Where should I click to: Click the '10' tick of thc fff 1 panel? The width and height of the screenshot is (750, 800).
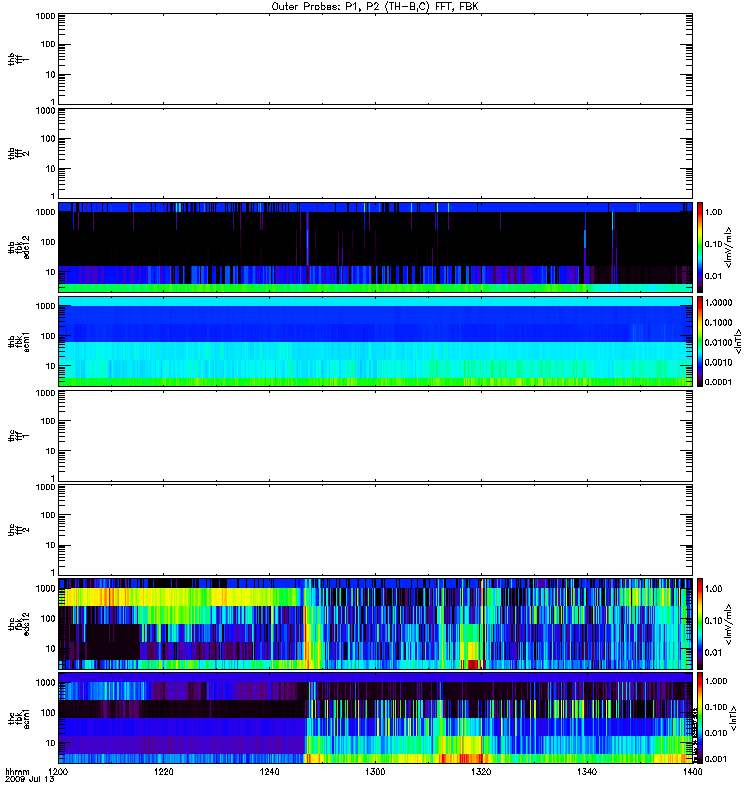click(x=51, y=451)
